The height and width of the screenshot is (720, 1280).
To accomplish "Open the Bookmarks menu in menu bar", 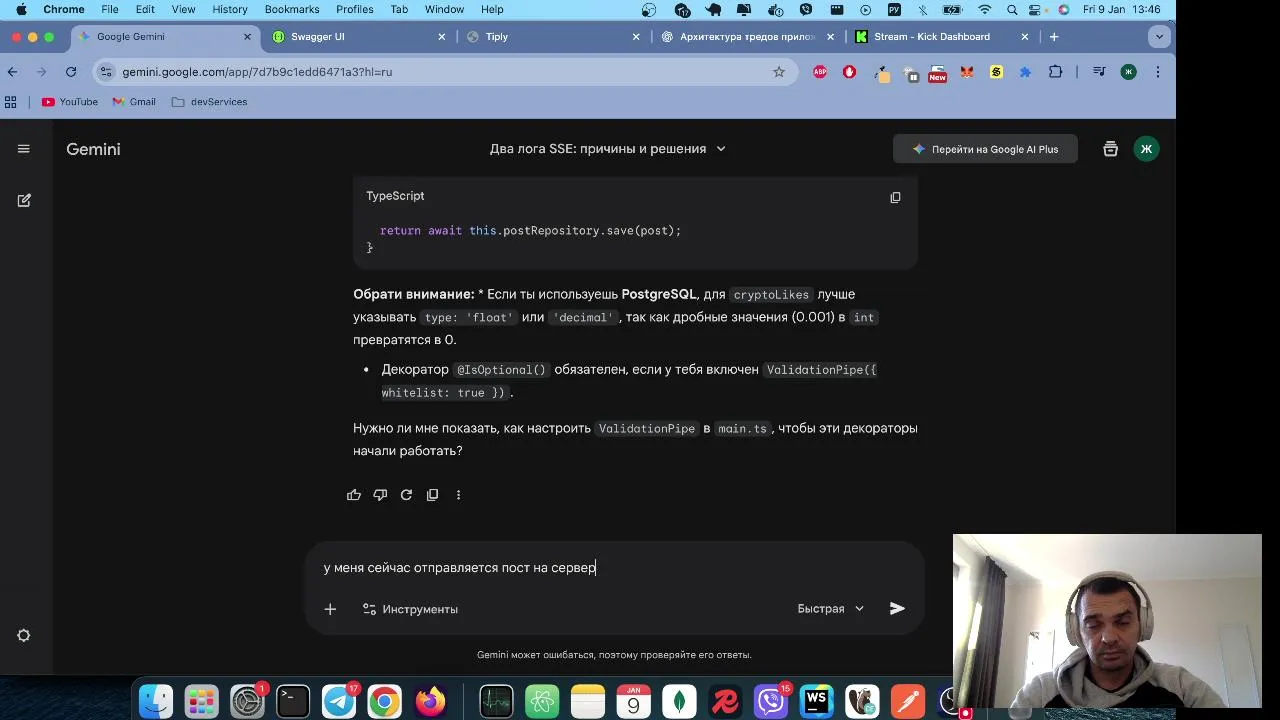I will 292,9.
